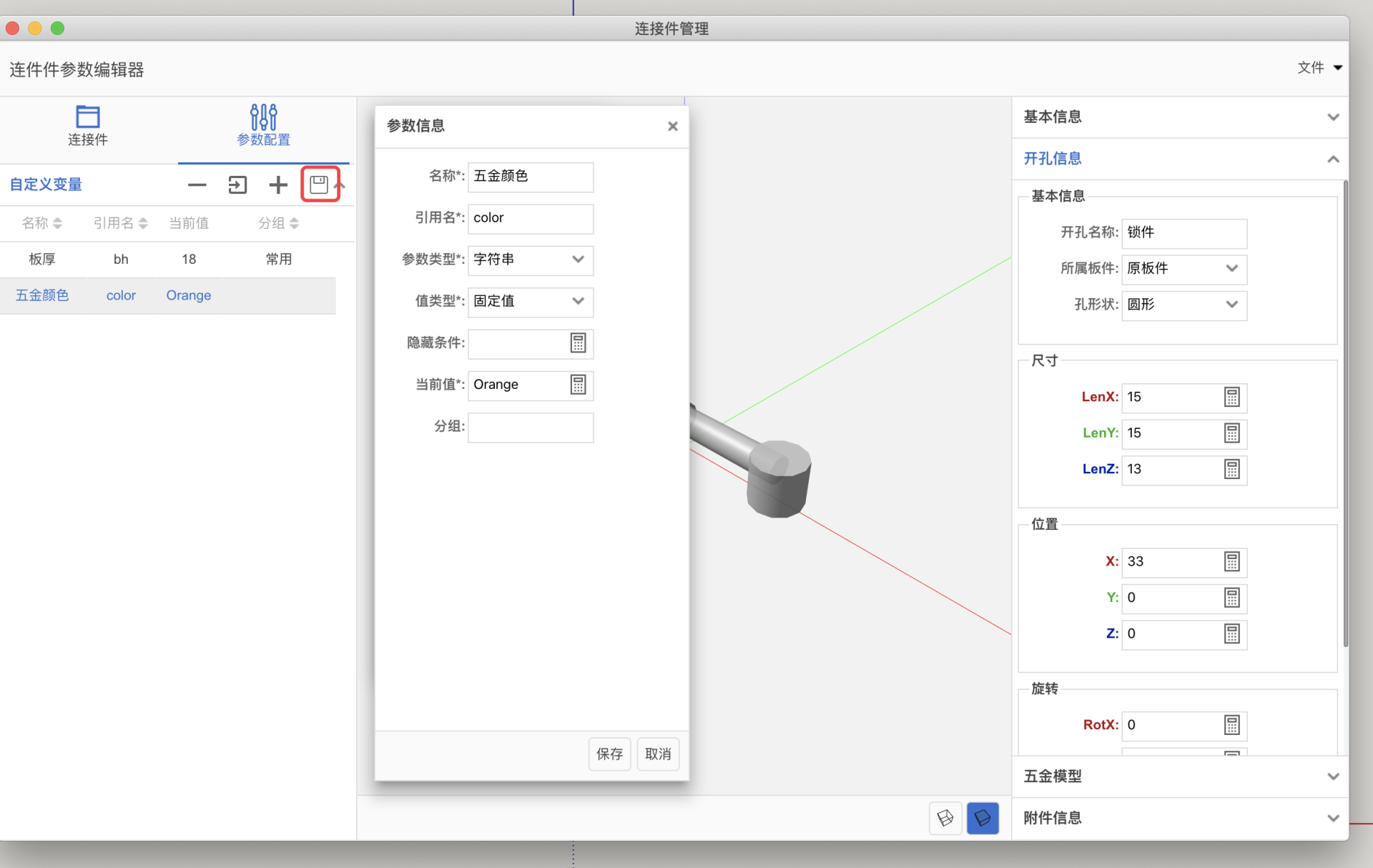The image size is (1373, 868).
Task: Open the 参数类型 dropdown showing 字符串
Action: 531,260
